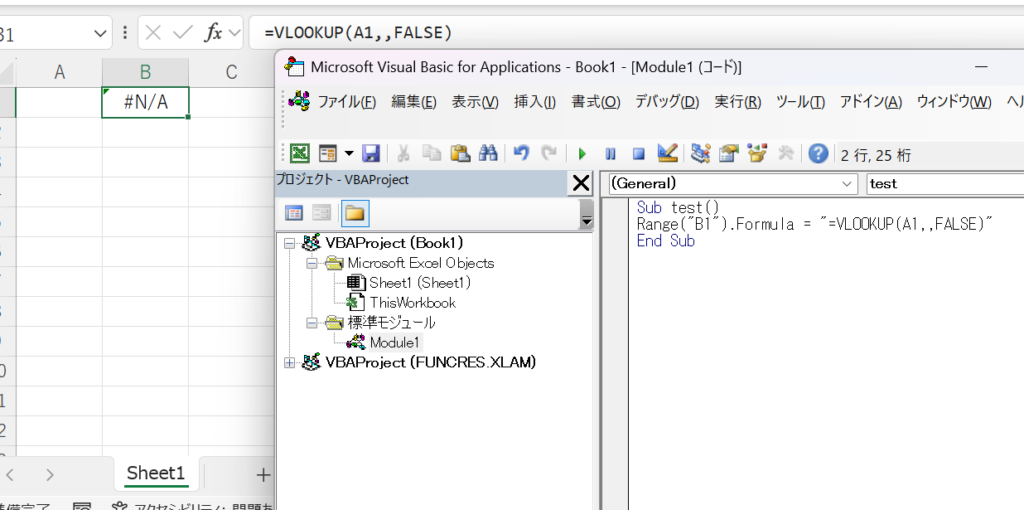Open VBA Help question mark icon
This screenshot has height=510, width=1024.
pos(818,154)
